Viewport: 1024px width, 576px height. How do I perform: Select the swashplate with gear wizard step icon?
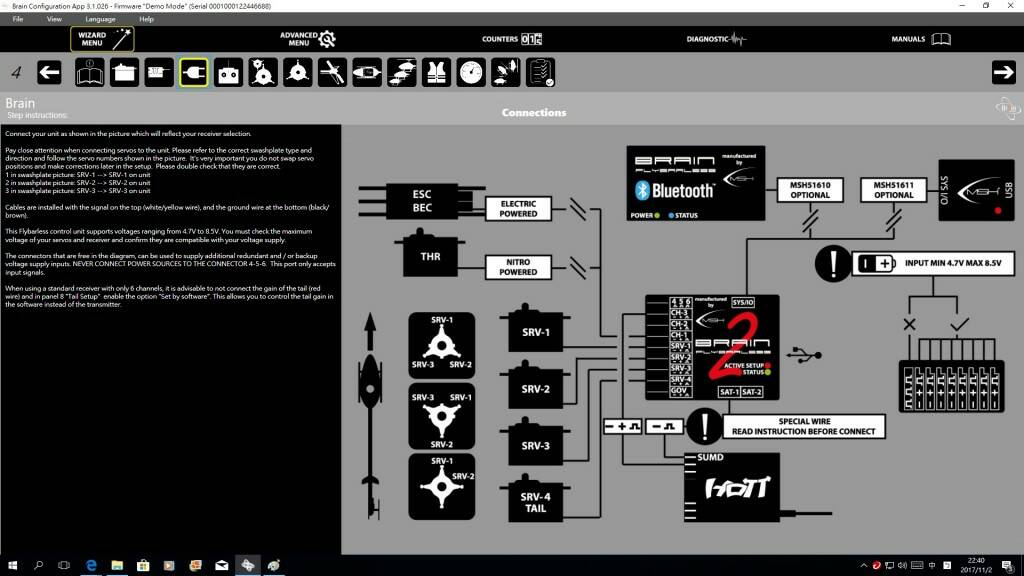[x=263, y=72]
